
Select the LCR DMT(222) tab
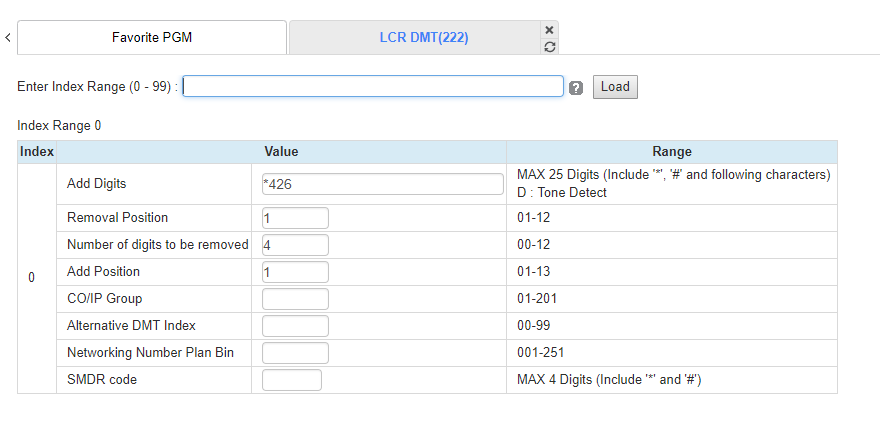coord(423,38)
